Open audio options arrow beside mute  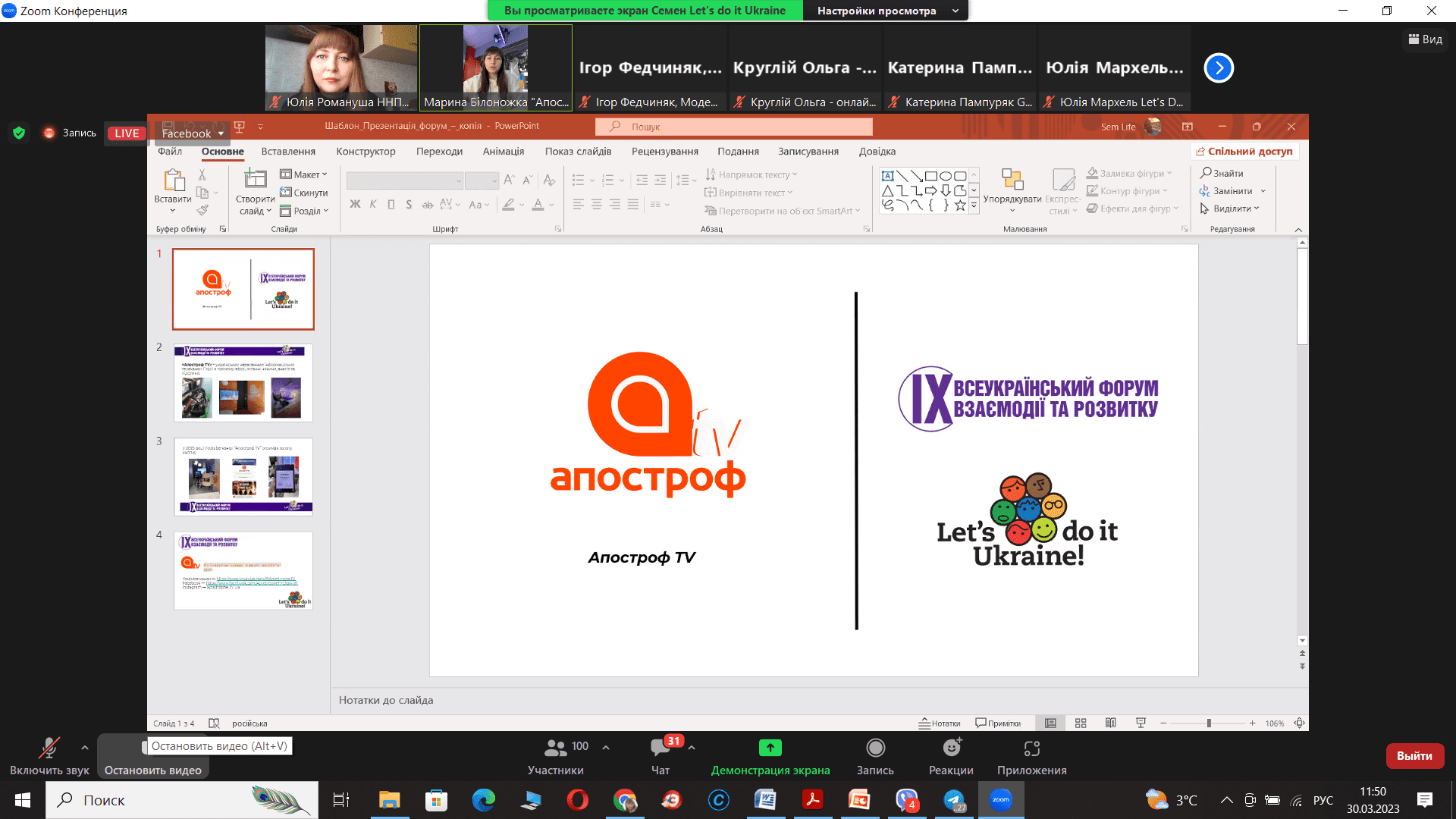pos(84,748)
